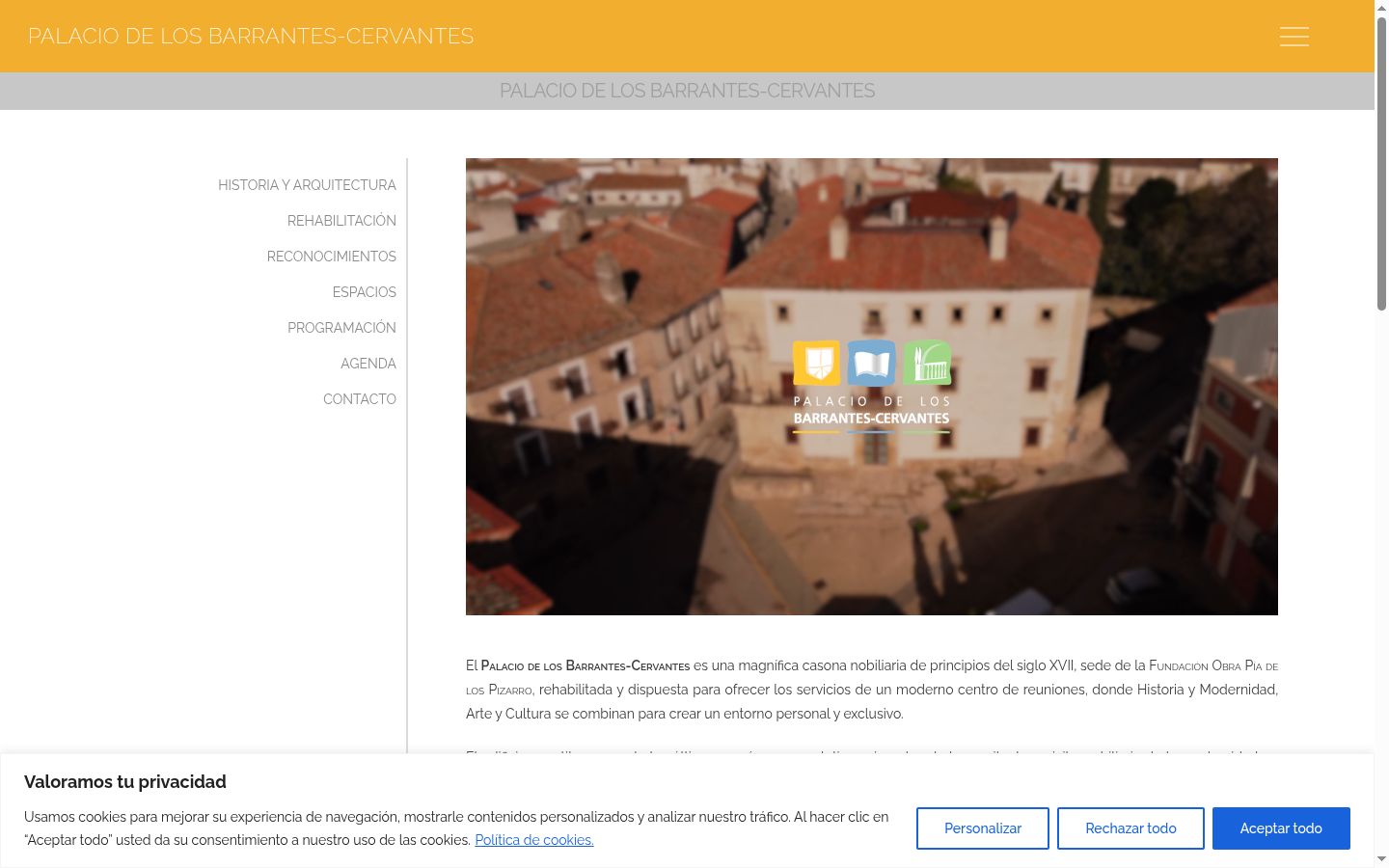Click the green building logo icon
The width and height of the screenshot is (1389, 868).
(x=927, y=363)
